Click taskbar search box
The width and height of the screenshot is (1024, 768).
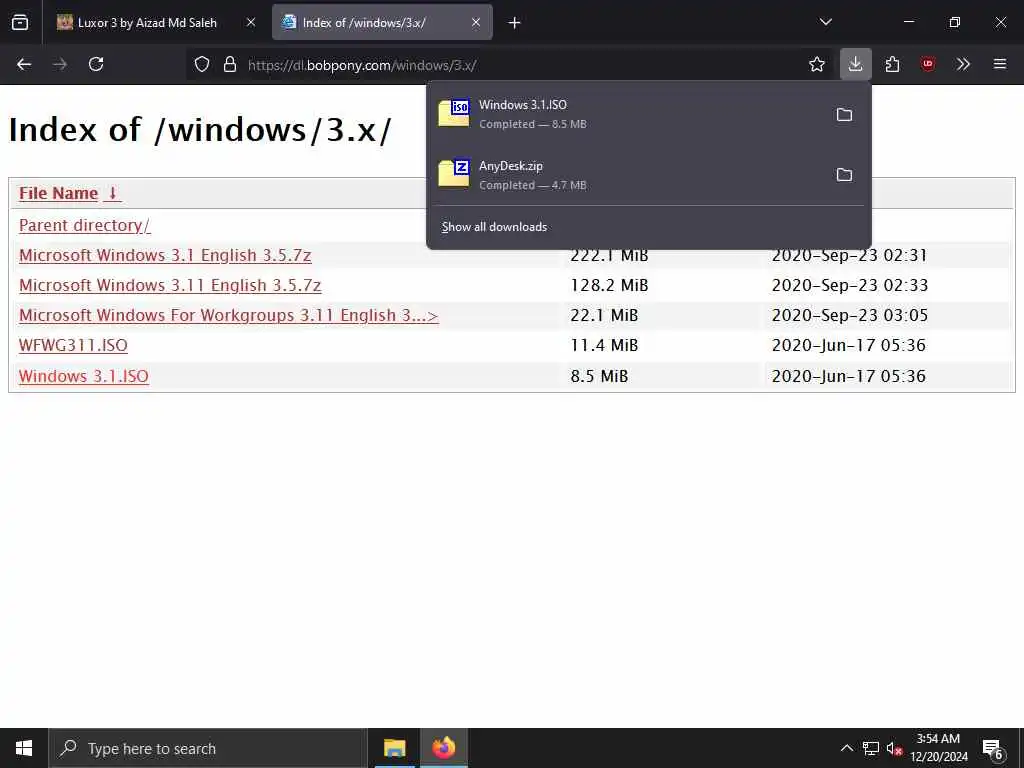click(x=208, y=748)
